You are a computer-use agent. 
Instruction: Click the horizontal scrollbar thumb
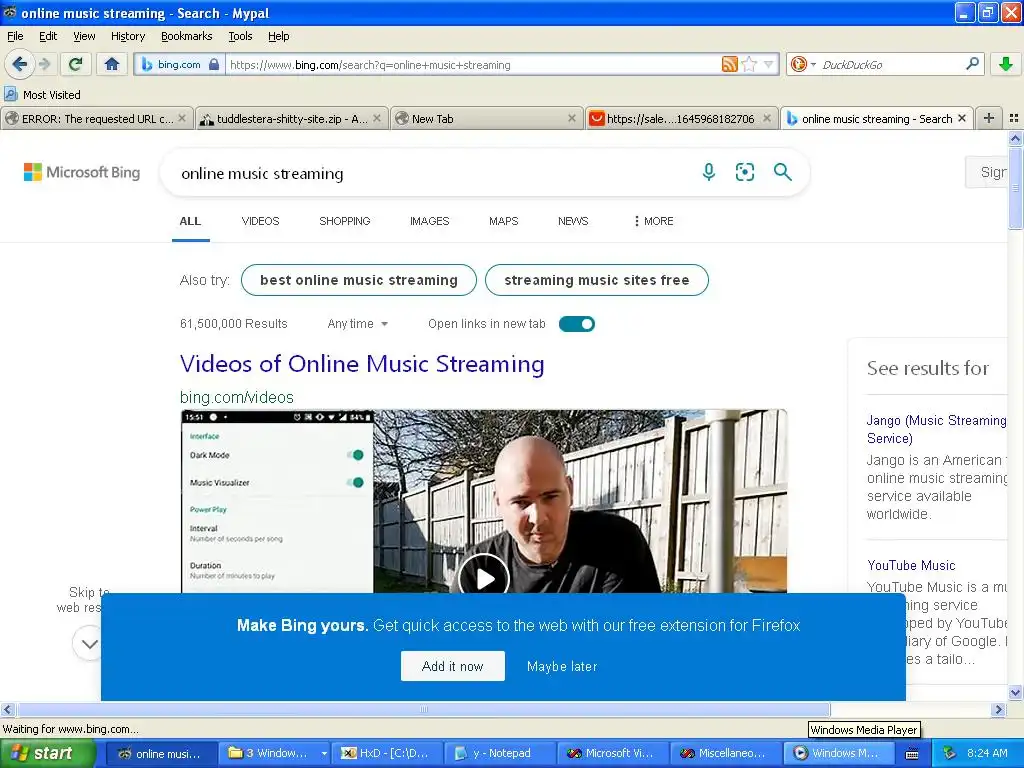click(424, 709)
